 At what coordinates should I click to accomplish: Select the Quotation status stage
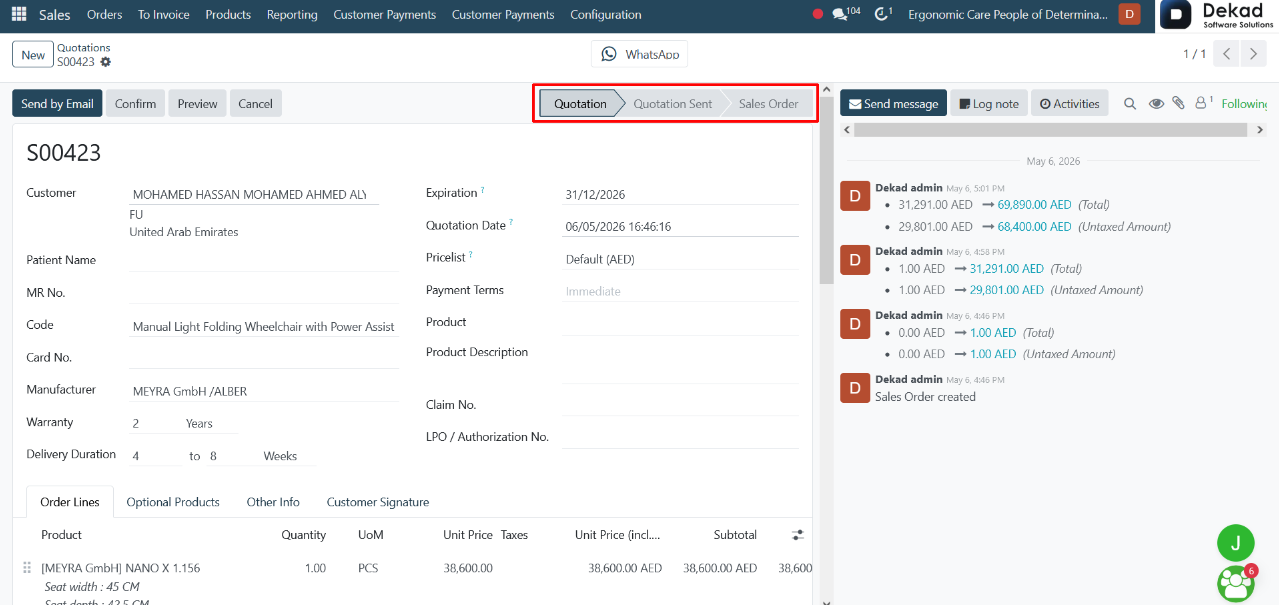point(580,103)
